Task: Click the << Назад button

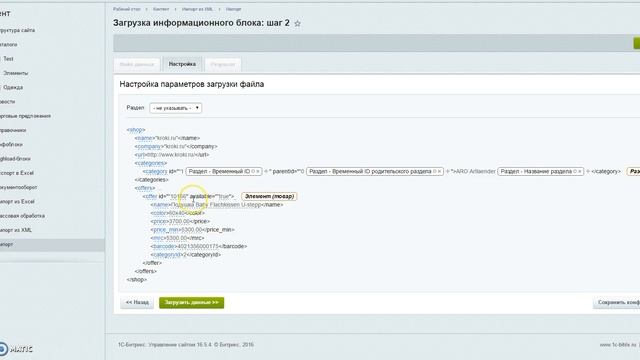Action: [x=137, y=302]
